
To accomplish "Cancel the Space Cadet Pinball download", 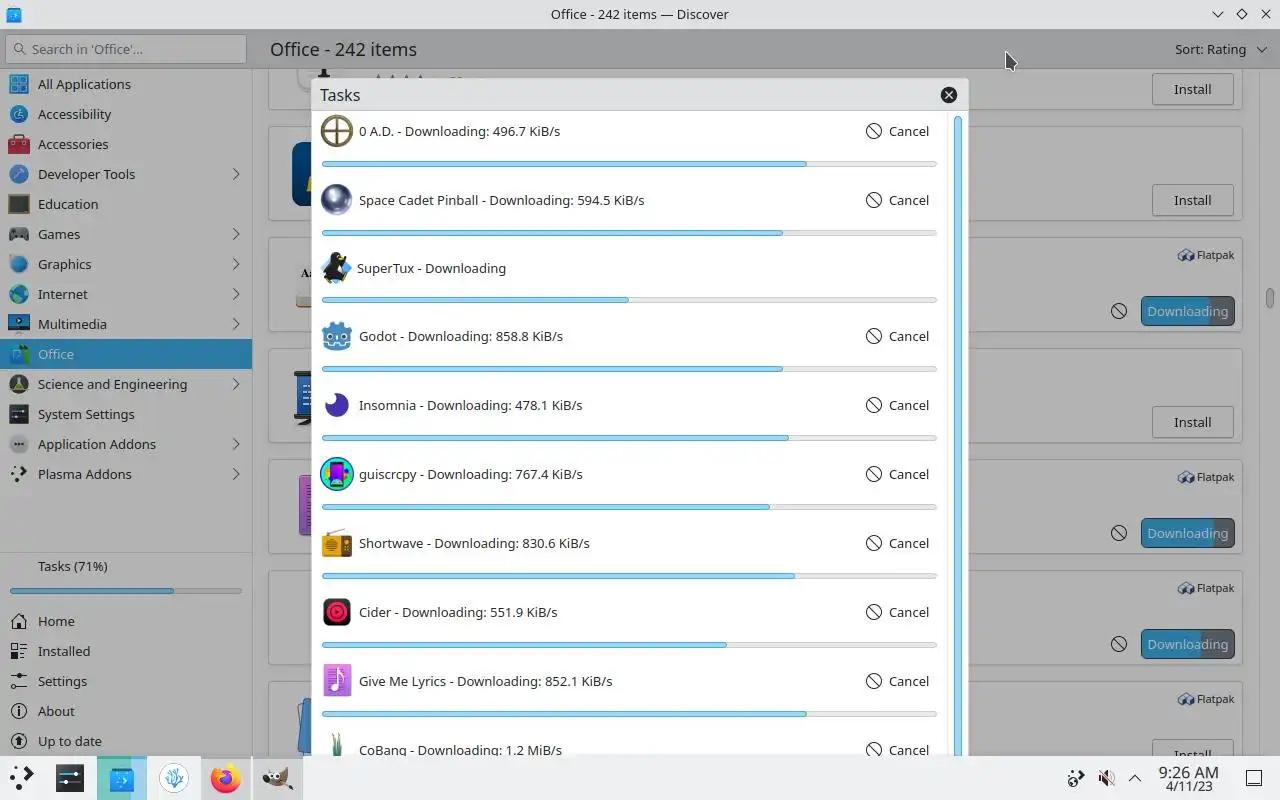I will [897, 200].
